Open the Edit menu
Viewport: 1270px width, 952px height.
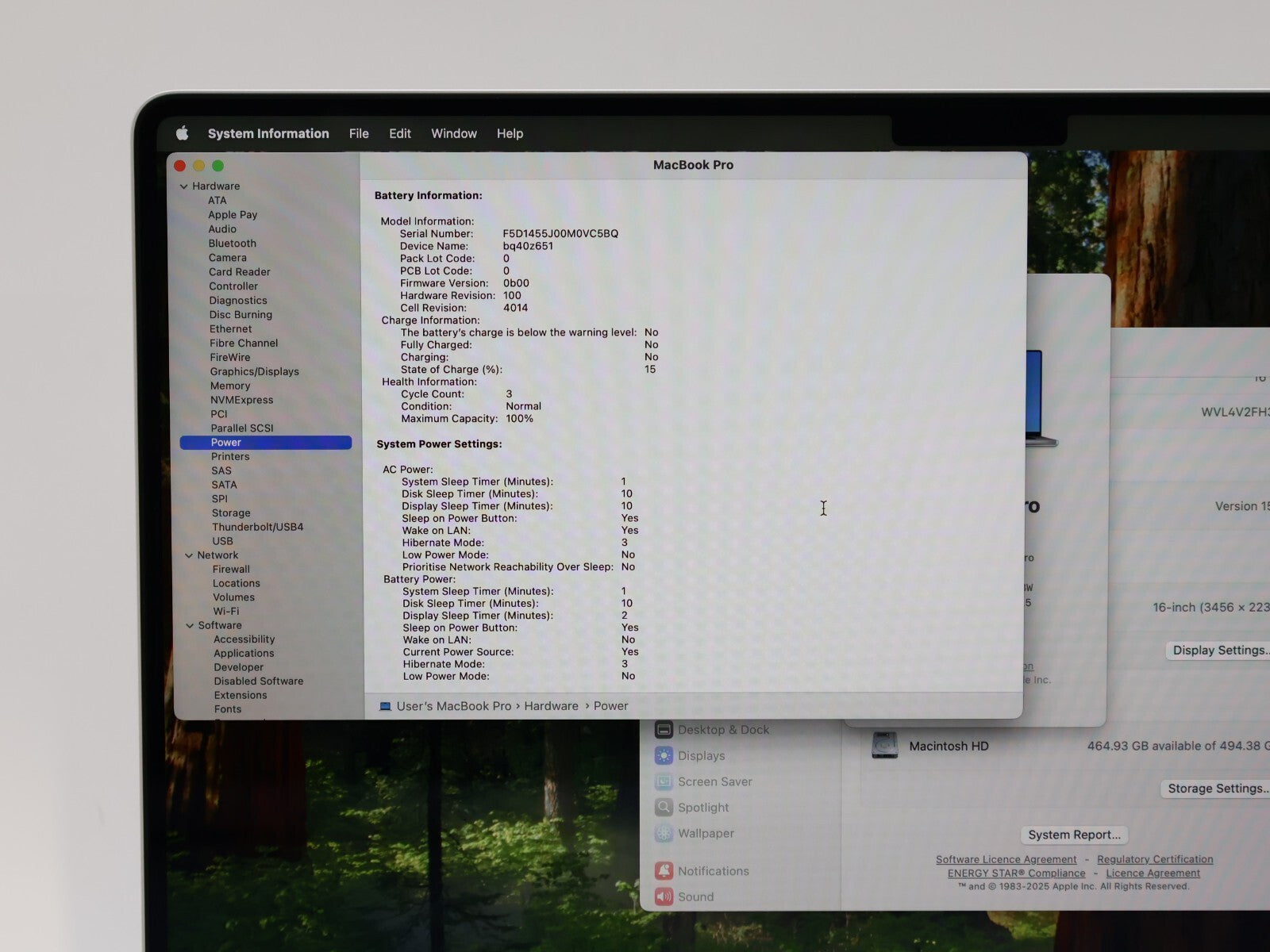(400, 133)
